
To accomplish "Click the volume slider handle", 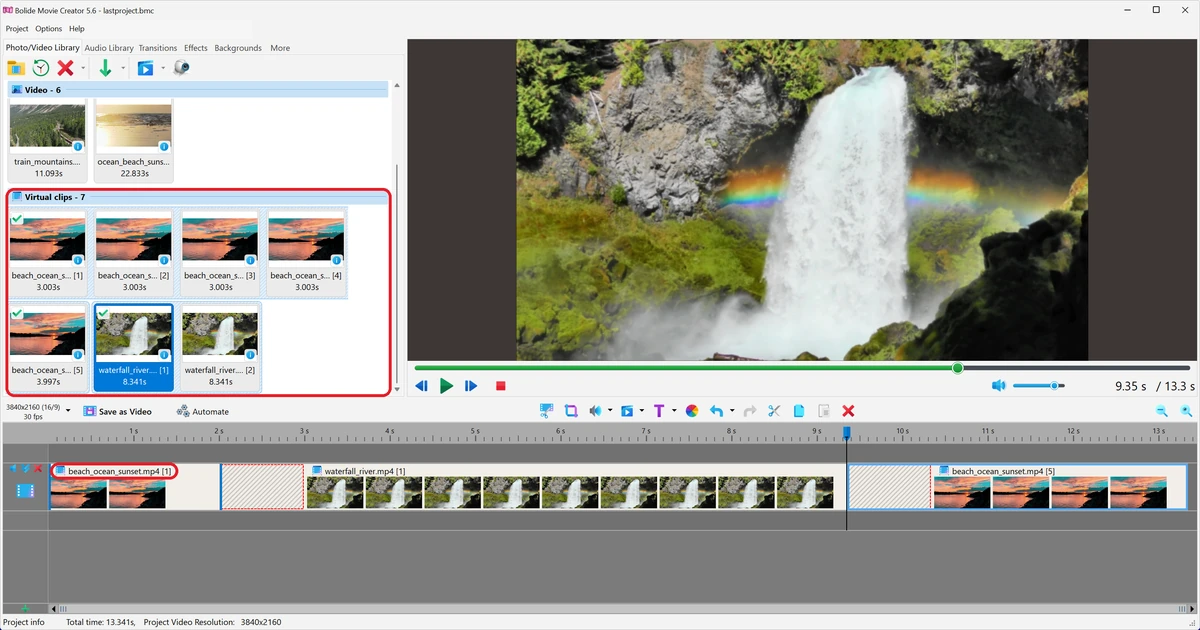I will [1054, 386].
